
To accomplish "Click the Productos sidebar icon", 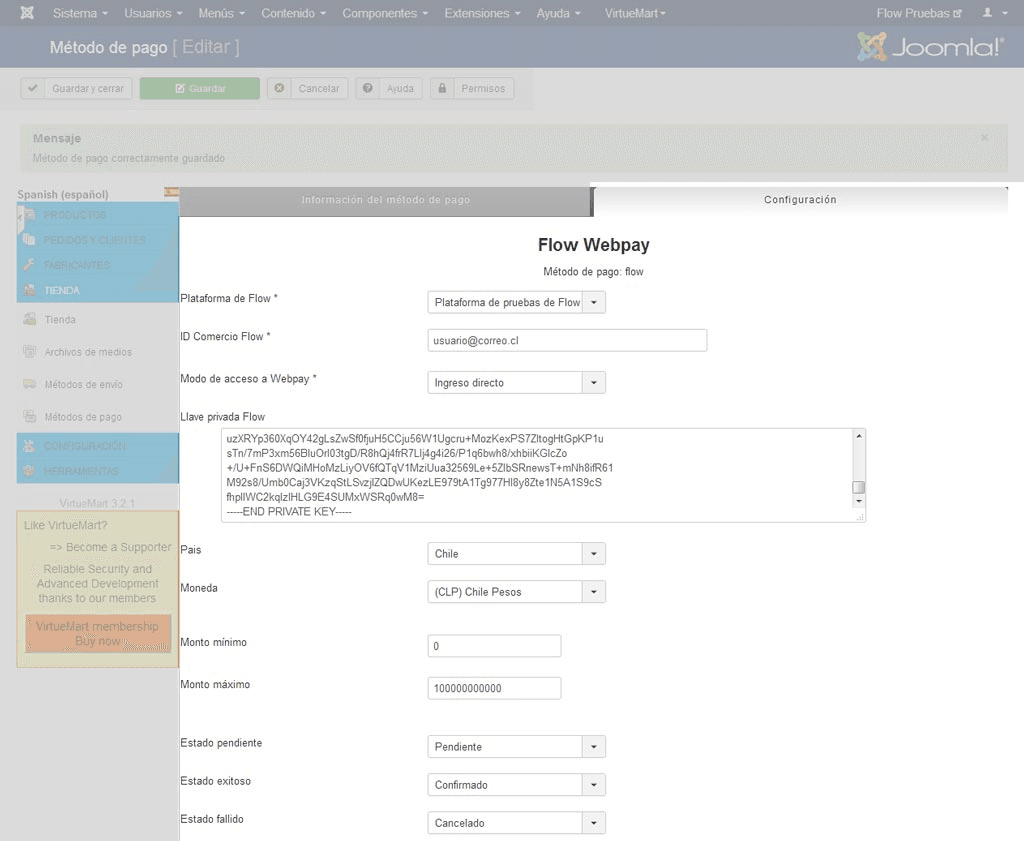I will pyautogui.click(x=29, y=215).
